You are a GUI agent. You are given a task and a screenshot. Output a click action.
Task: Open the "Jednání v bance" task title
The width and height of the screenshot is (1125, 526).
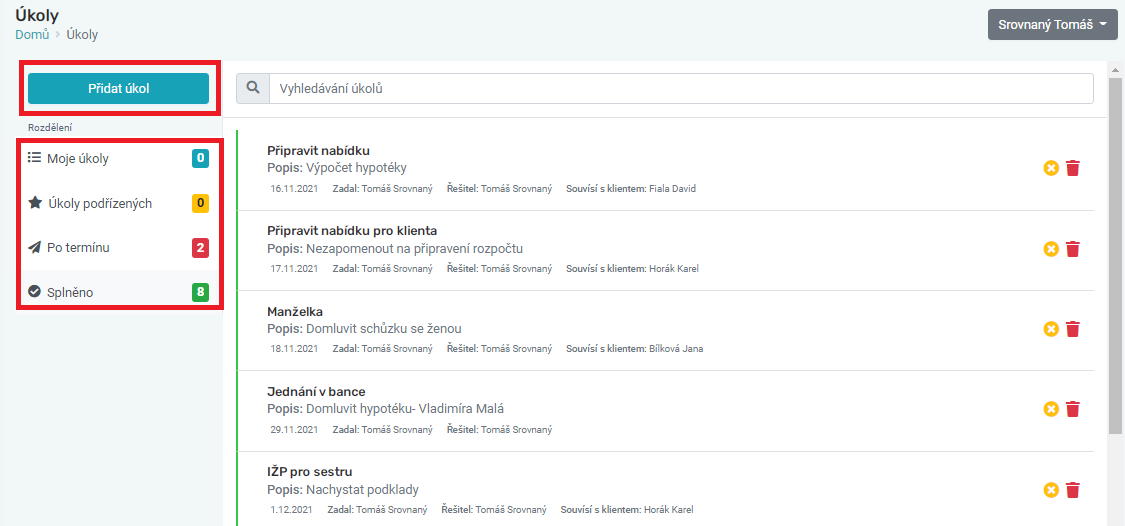(x=316, y=392)
